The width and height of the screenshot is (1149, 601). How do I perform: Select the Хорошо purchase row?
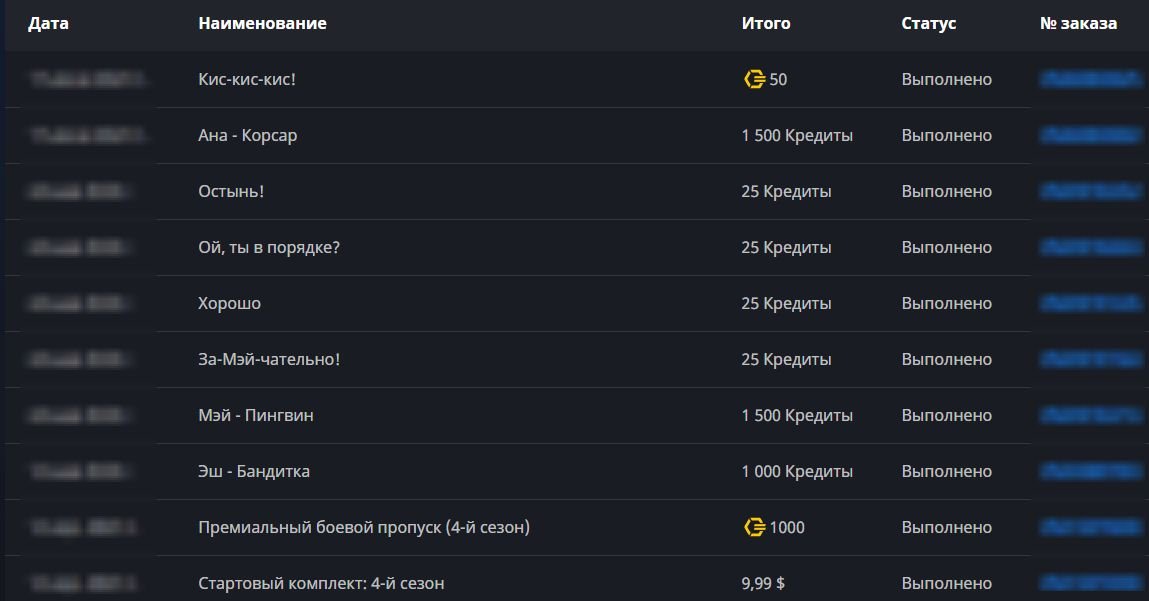[229, 303]
